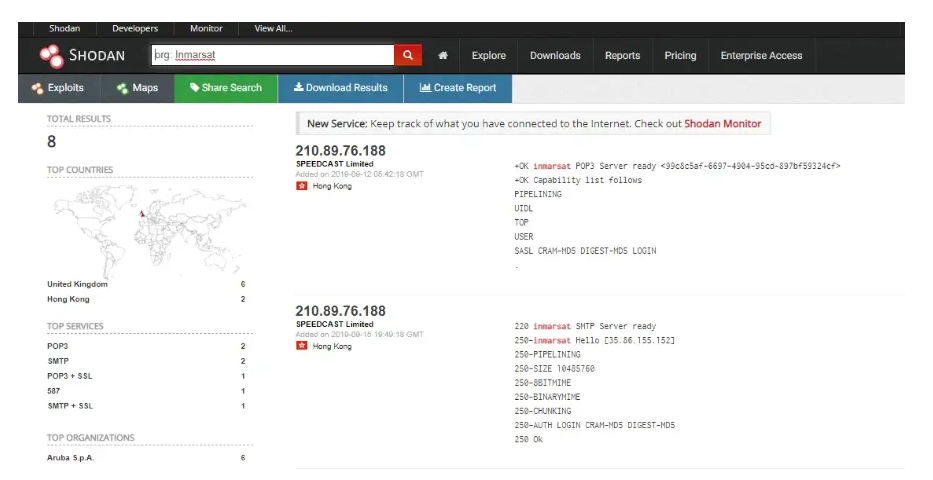Open the Exploits section

(x=58, y=88)
